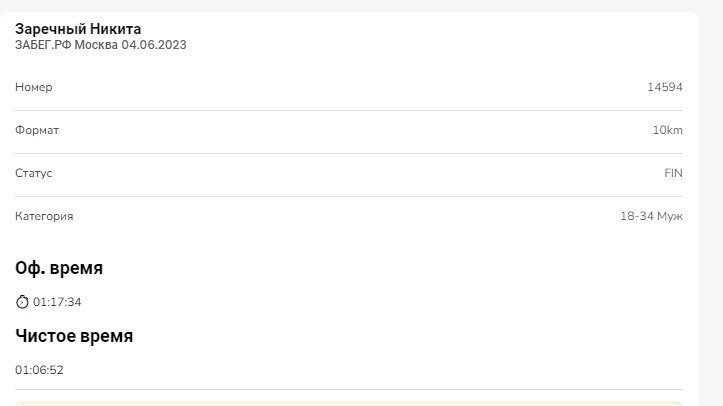
Task: Select net time 01:06:52
Action: coord(39,370)
